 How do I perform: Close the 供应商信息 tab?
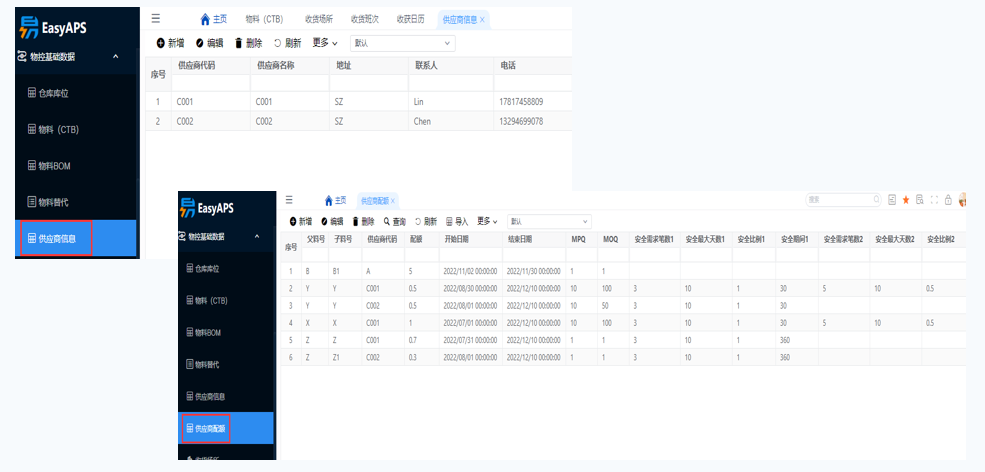point(482,19)
